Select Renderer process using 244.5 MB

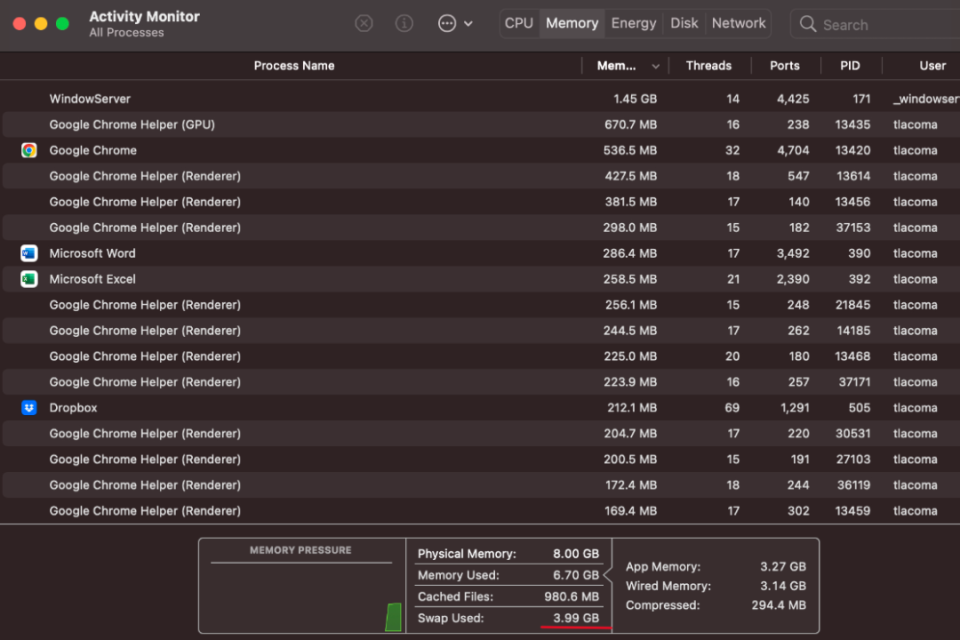tap(480, 330)
